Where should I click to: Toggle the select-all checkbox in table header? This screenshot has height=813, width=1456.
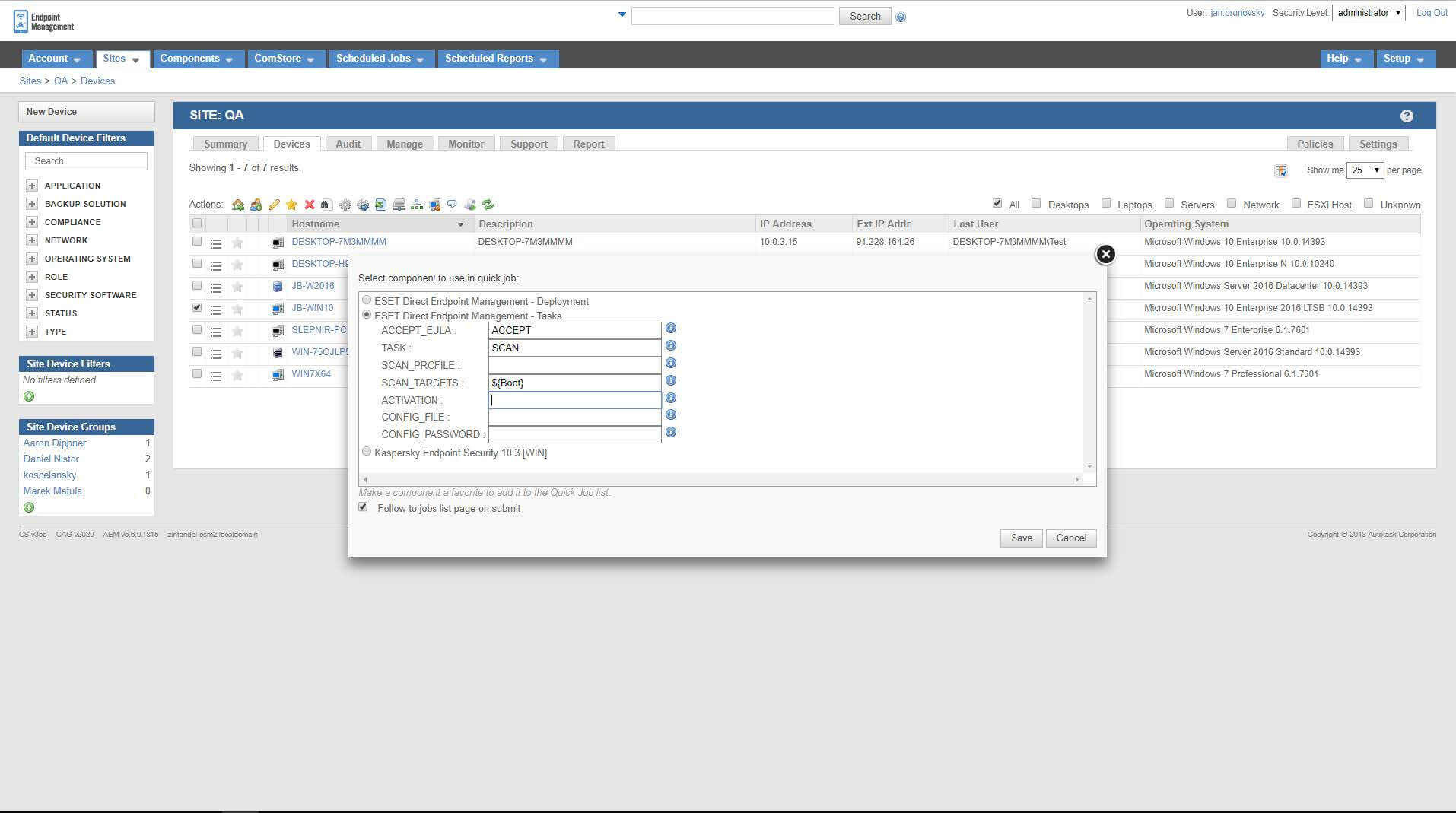click(x=197, y=224)
